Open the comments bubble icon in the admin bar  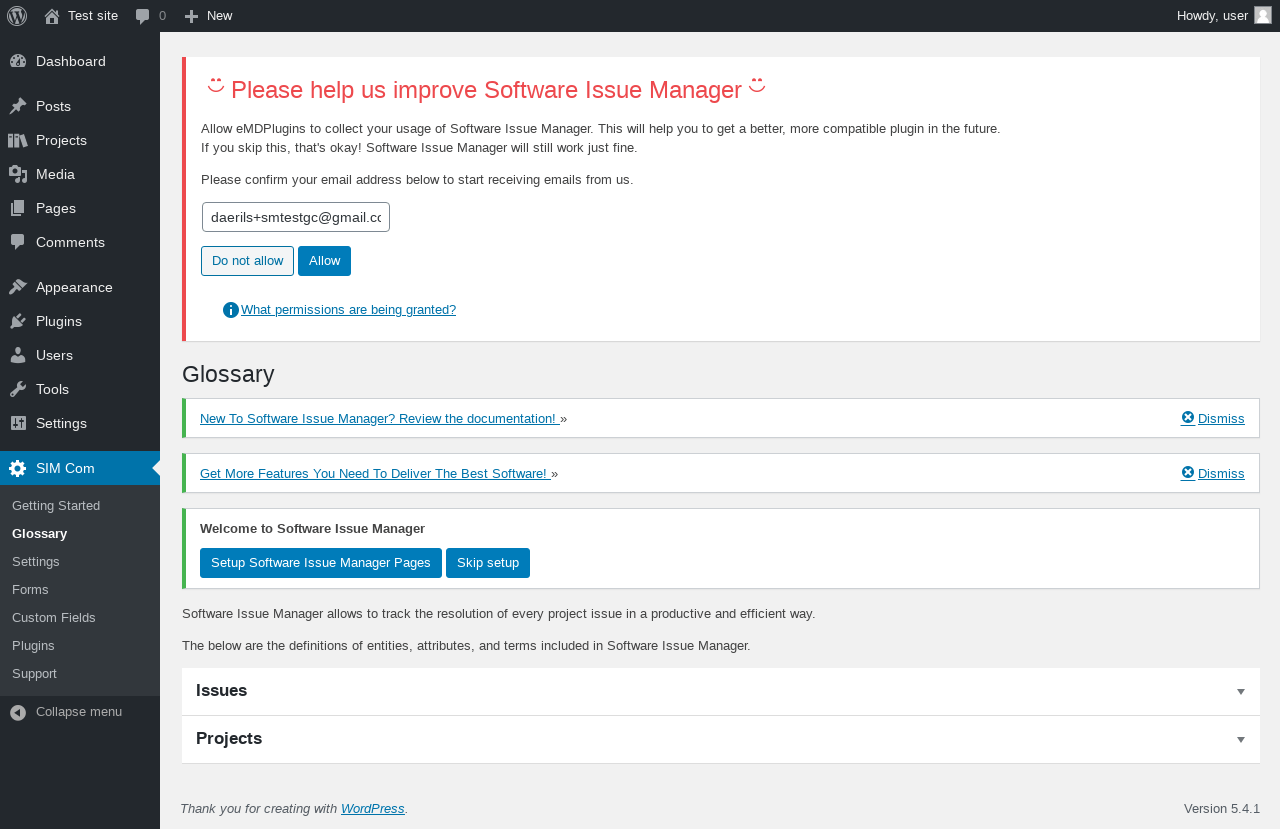pyautogui.click(x=143, y=16)
